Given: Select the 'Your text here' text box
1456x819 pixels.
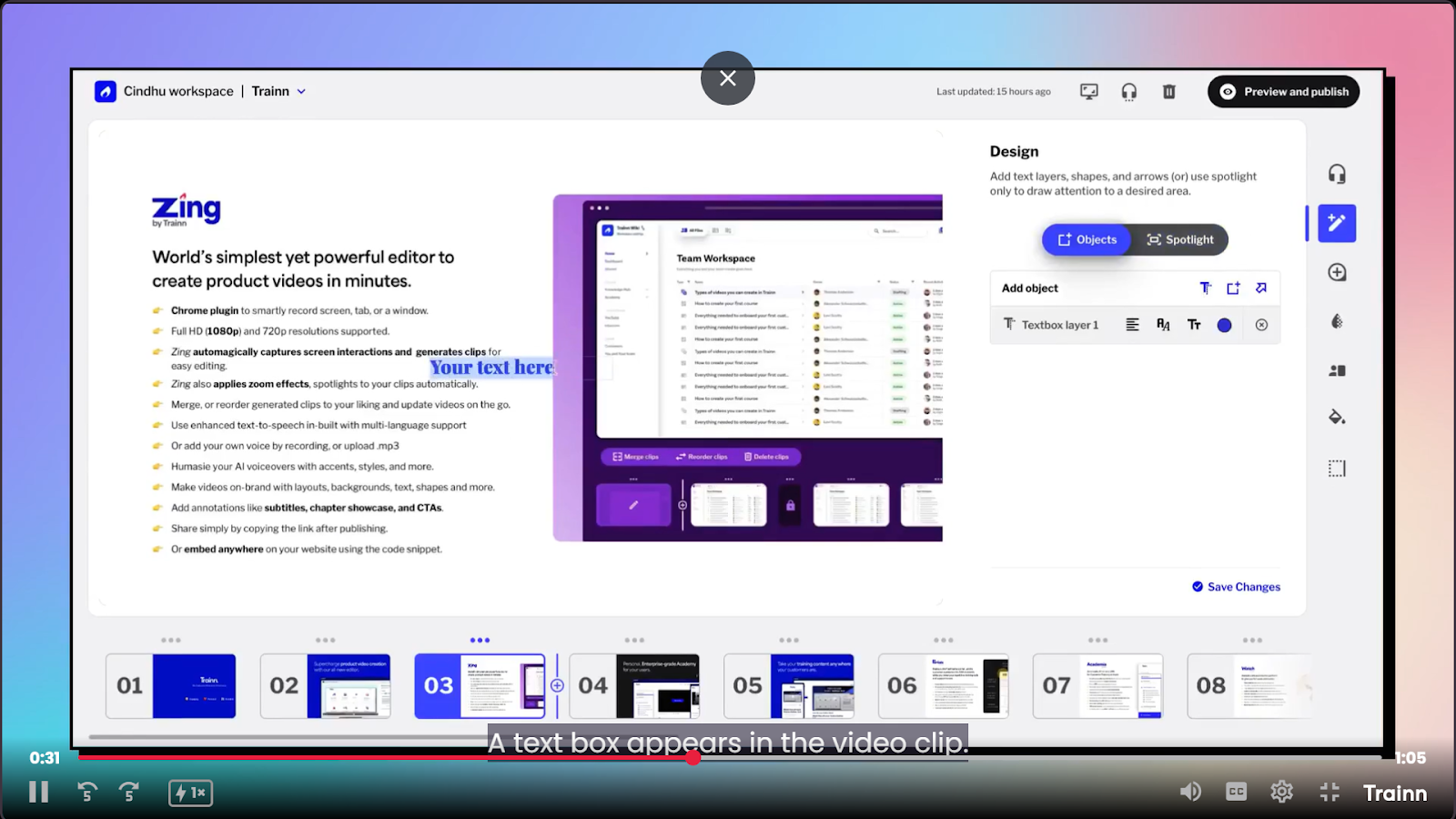Looking at the screenshot, I should [491, 368].
